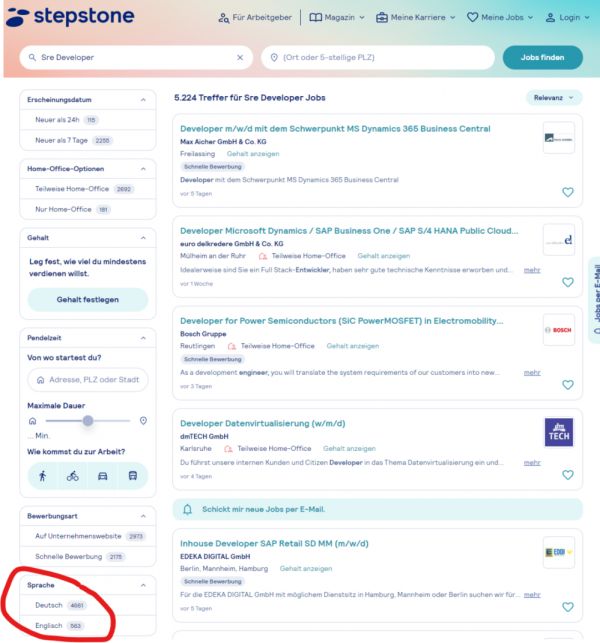Select bicycle as commute mode

(73, 476)
